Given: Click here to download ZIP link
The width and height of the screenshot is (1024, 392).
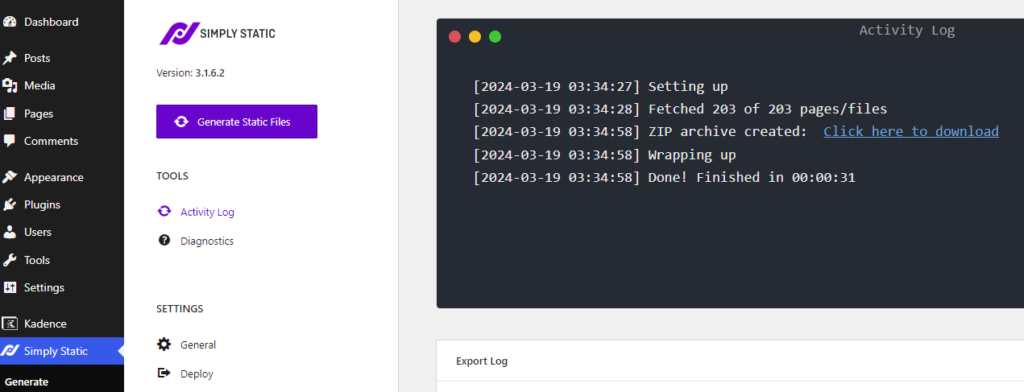Looking at the screenshot, I should point(911,131).
